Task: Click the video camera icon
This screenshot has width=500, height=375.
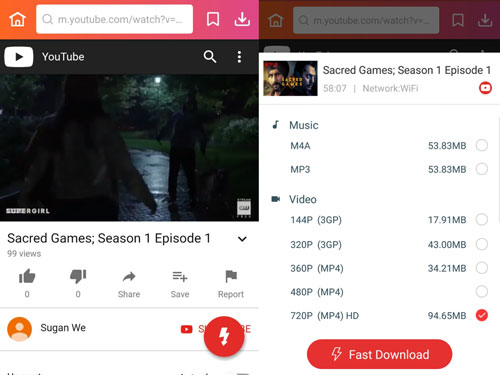Action: click(276, 199)
